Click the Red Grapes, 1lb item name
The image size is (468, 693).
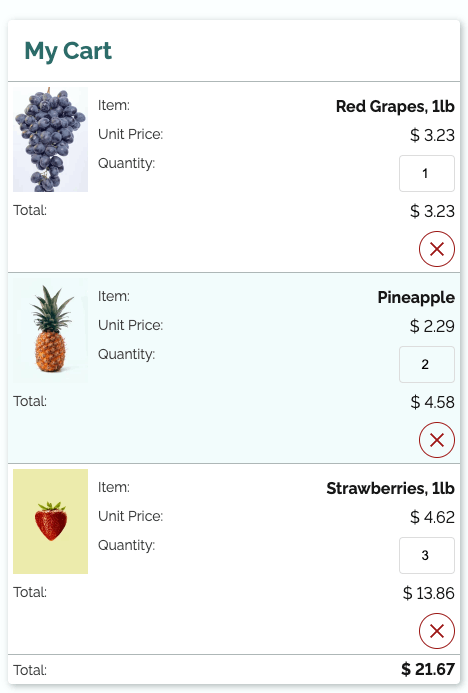point(395,107)
